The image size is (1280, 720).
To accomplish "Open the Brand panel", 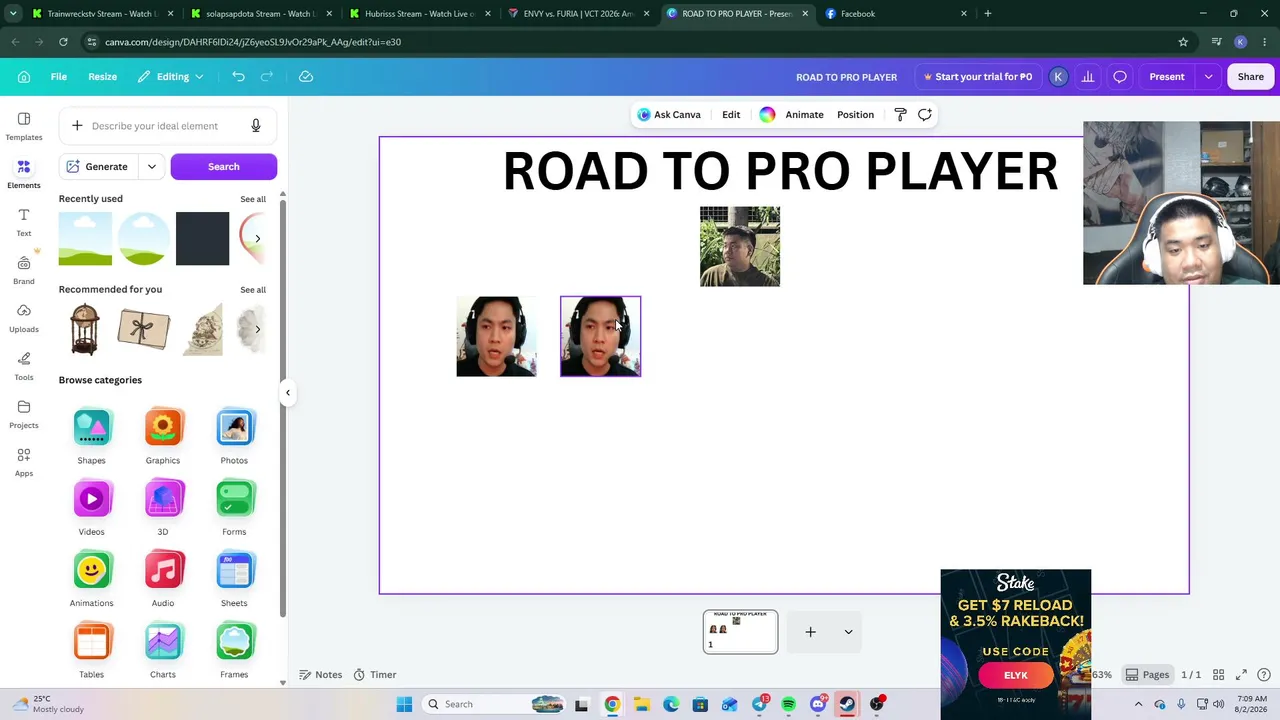I will [24, 270].
